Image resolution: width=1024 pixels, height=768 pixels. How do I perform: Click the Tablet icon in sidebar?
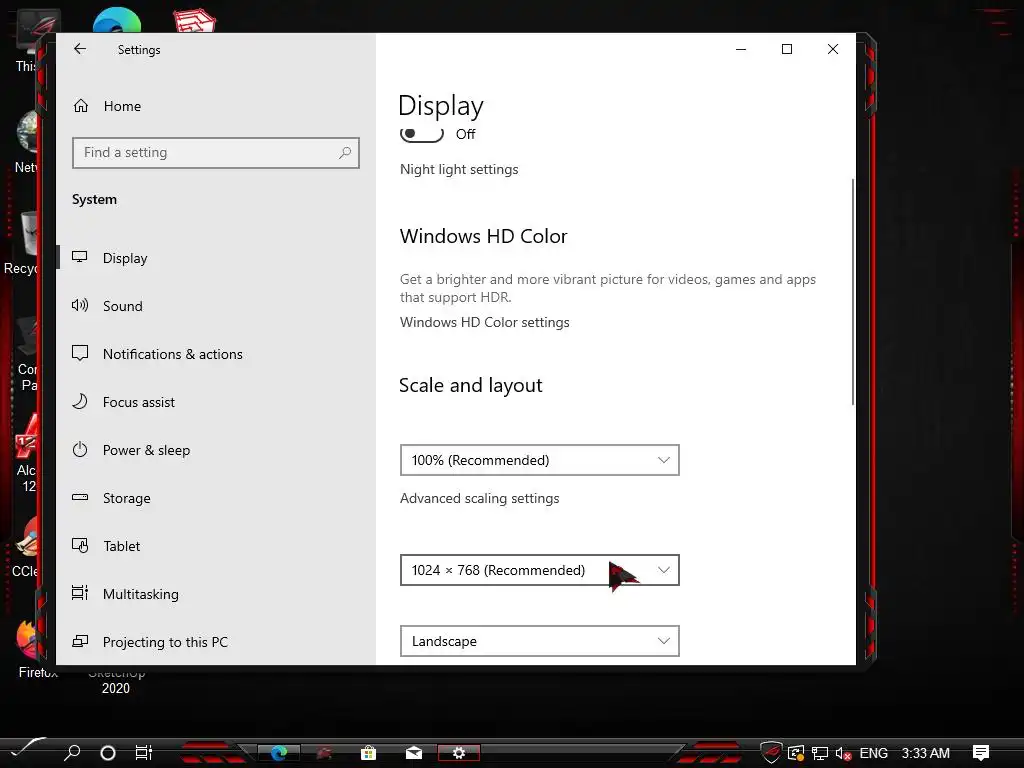(80, 545)
